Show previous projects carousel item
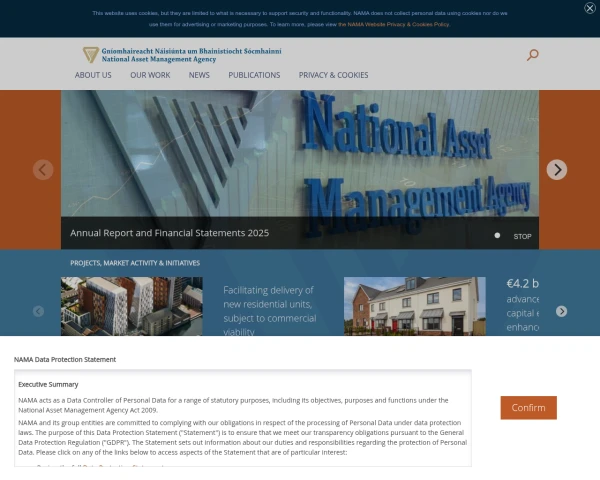 [x=38, y=311]
